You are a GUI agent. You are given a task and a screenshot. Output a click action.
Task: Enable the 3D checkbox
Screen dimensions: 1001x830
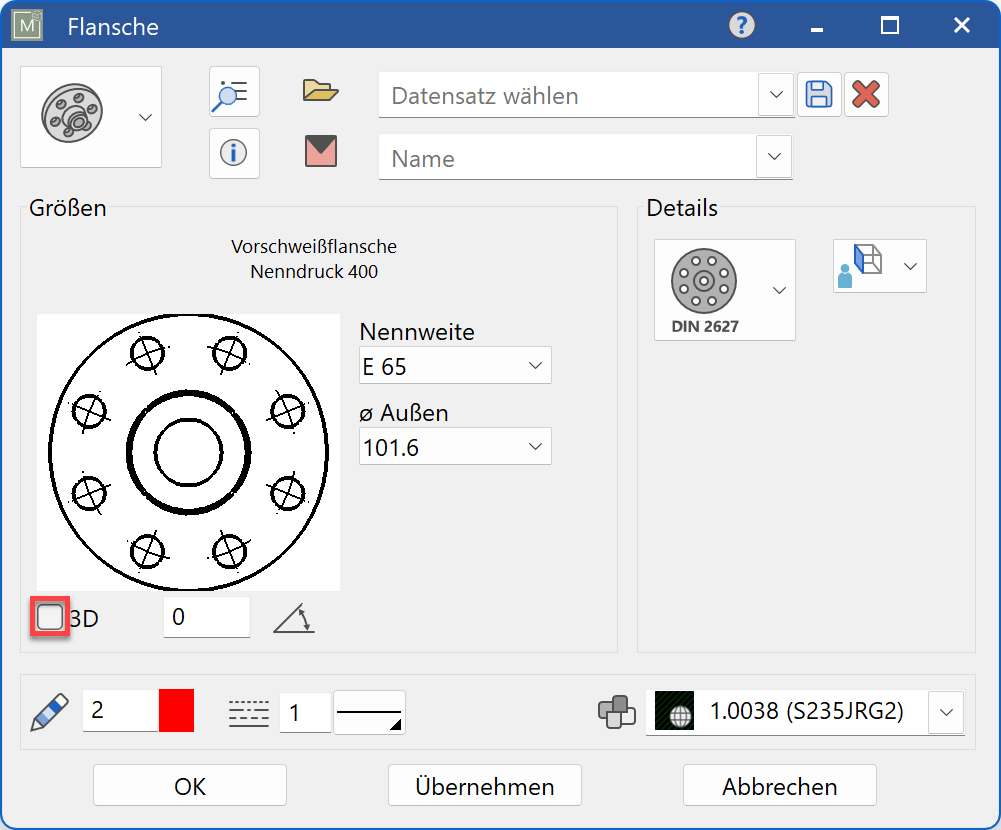click(x=50, y=617)
